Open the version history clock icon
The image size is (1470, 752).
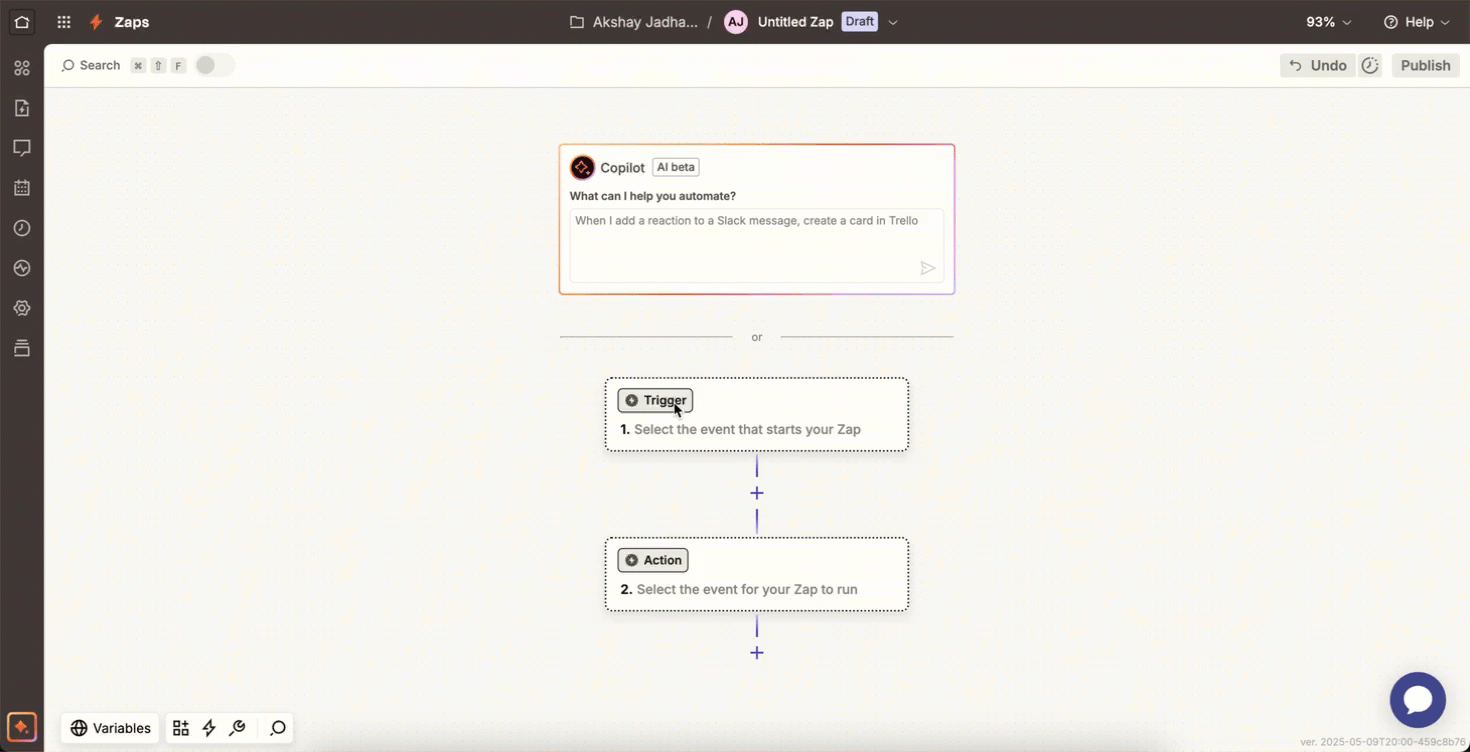coord(1370,65)
